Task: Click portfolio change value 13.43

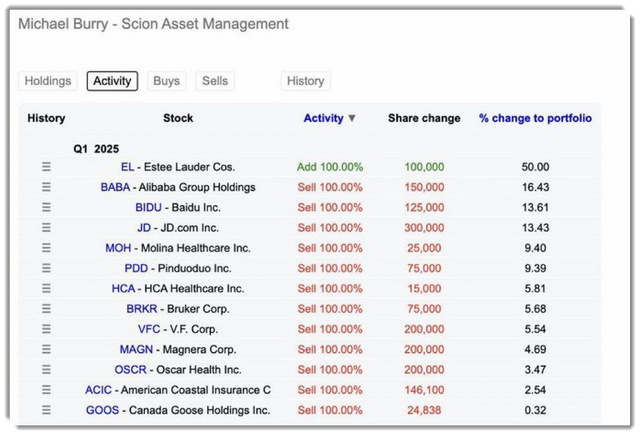Action: (535, 227)
